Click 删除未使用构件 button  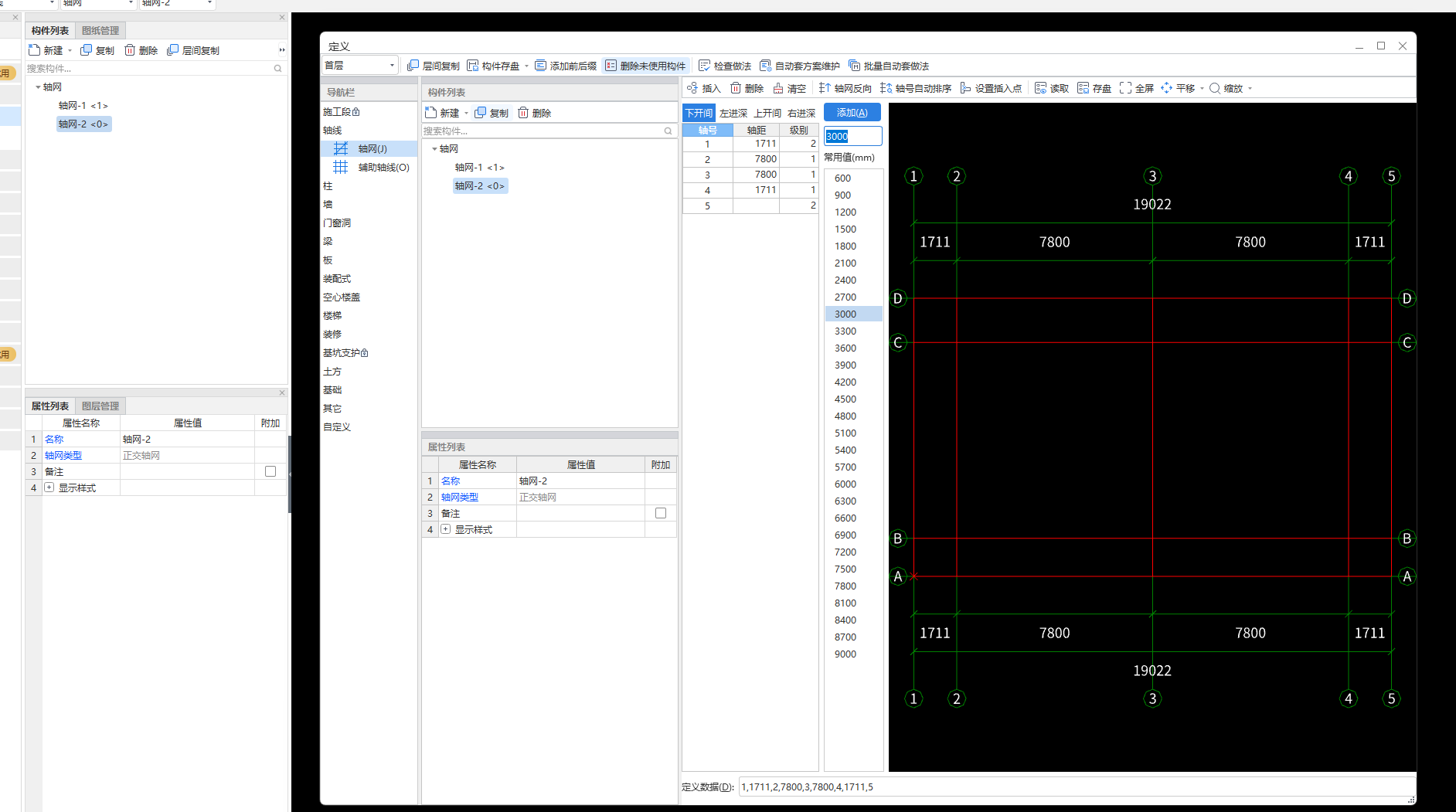[x=645, y=66]
